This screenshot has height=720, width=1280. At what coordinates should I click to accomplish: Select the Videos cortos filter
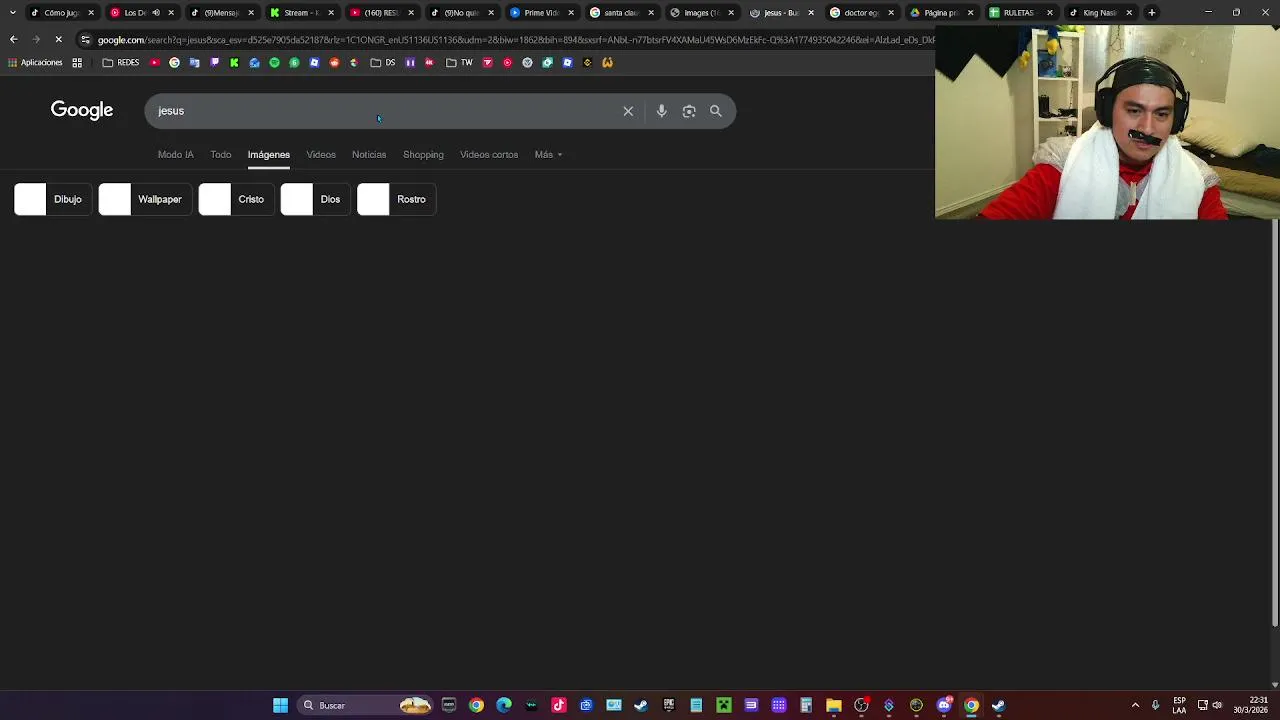(x=489, y=155)
